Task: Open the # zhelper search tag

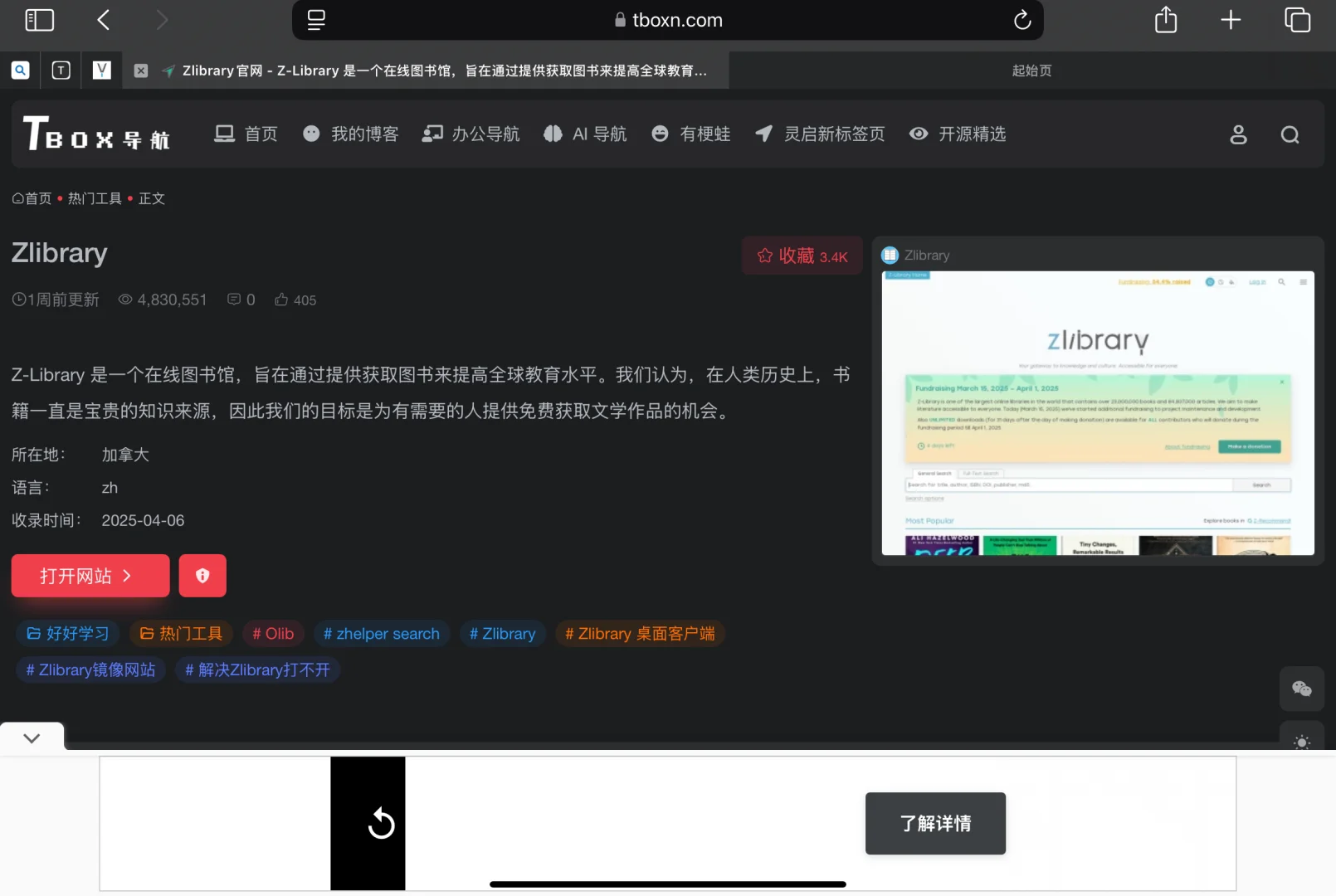Action: tap(382, 634)
